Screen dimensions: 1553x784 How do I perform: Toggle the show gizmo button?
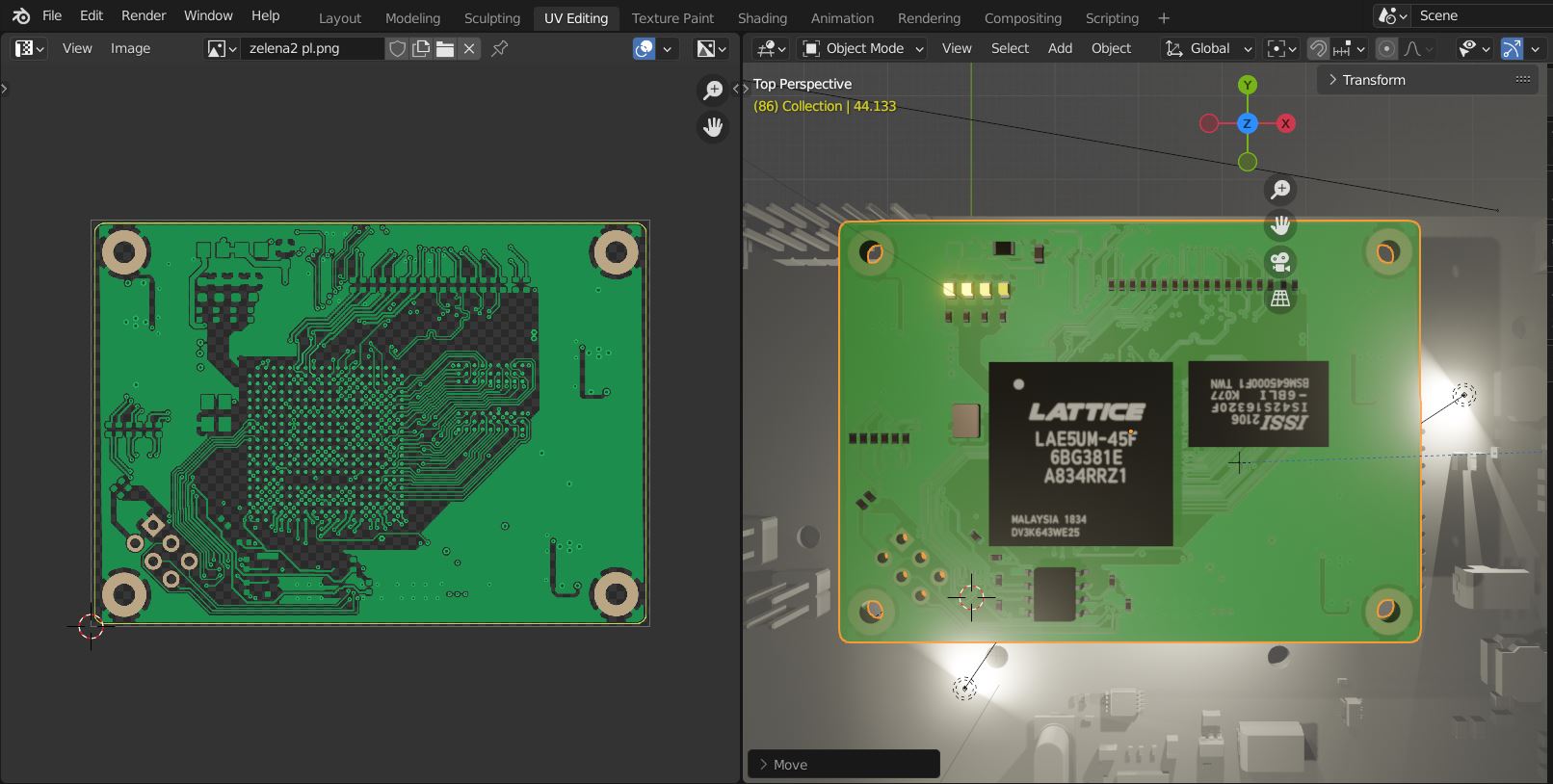pyautogui.click(x=1512, y=48)
